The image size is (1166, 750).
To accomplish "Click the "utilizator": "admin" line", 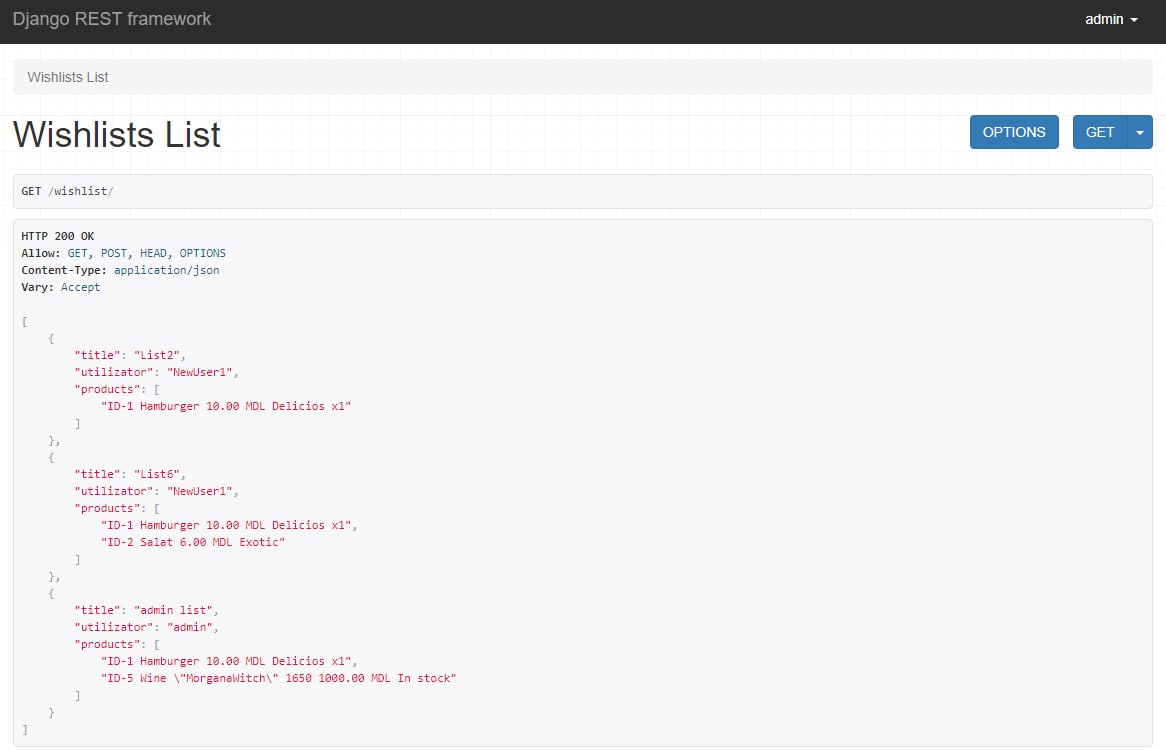I will 146,627.
